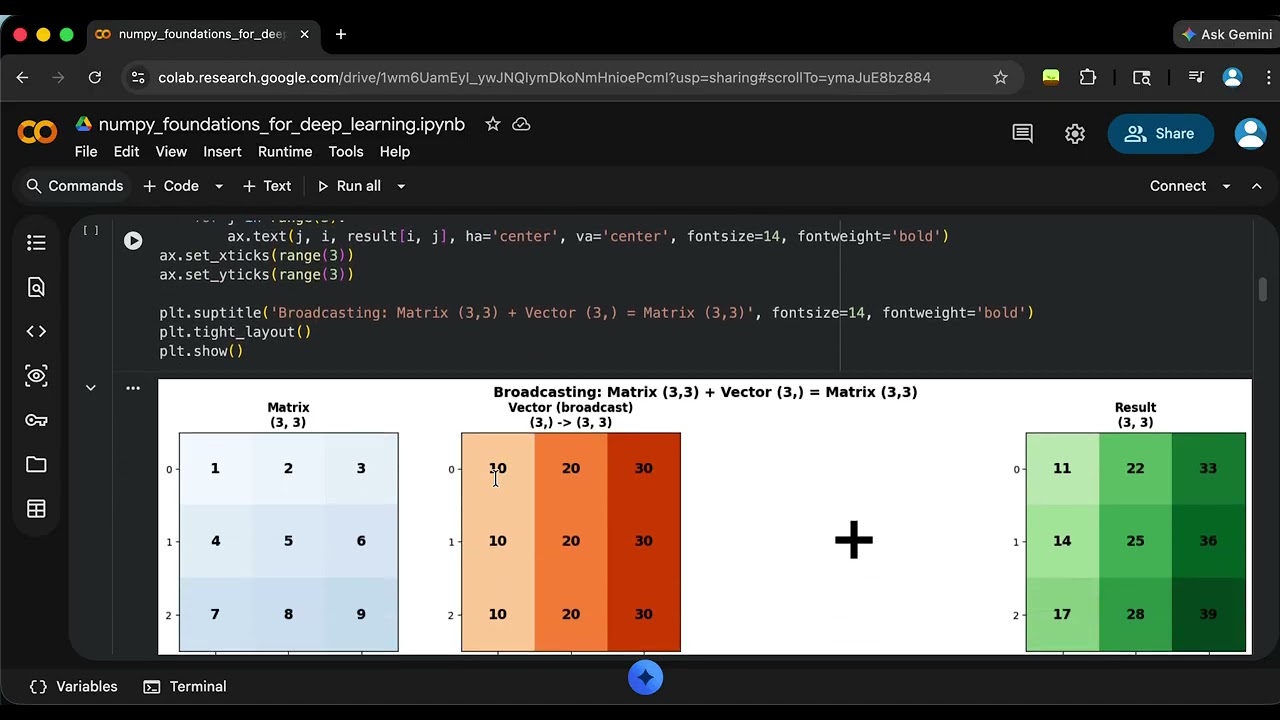1280x720 pixels.
Task: View site information icon in address bar
Action: click(x=138, y=77)
